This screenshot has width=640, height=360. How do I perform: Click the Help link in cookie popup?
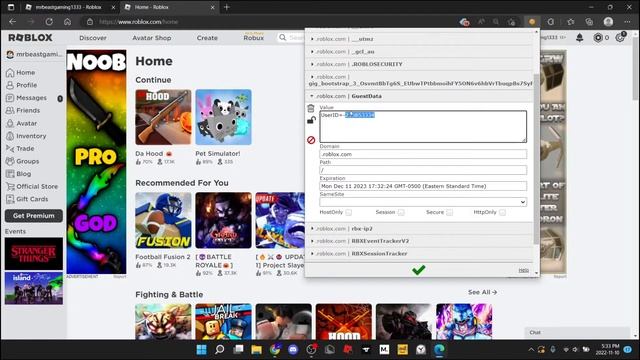click(523, 270)
